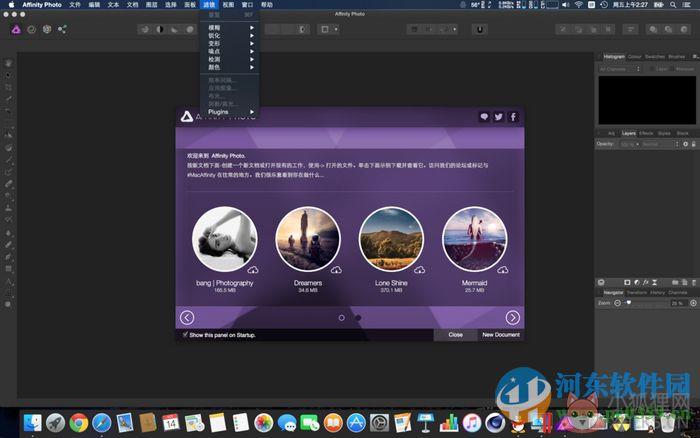Click the Mask Layer icon in Layers panel
700x438 pixels.
click(627, 282)
